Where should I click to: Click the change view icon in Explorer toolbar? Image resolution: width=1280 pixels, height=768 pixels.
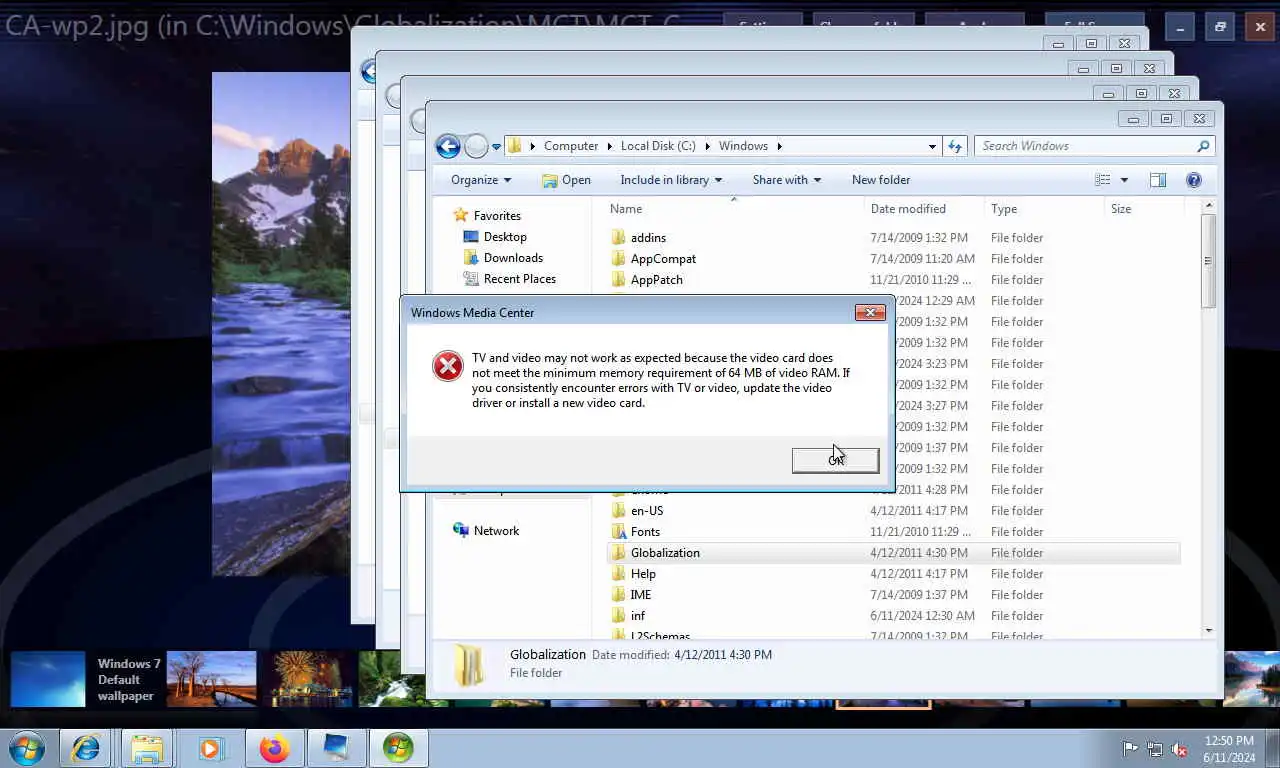coord(1103,180)
